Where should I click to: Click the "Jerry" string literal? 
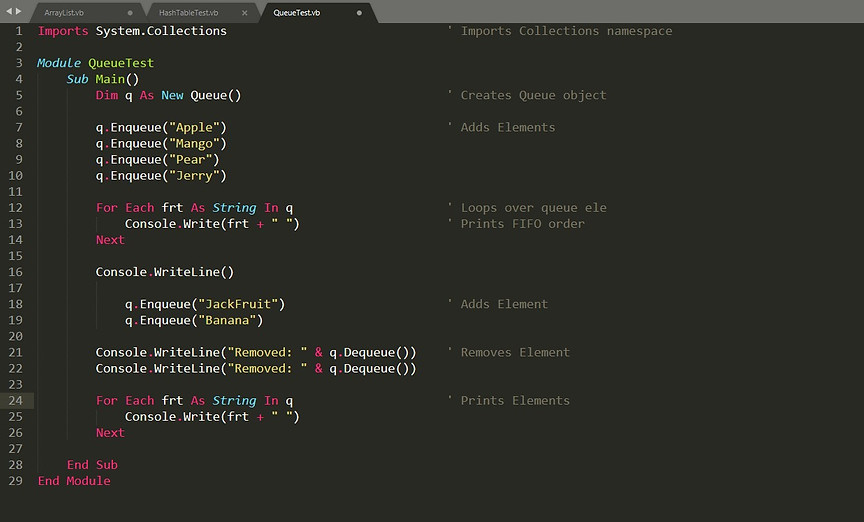[x=194, y=176]
